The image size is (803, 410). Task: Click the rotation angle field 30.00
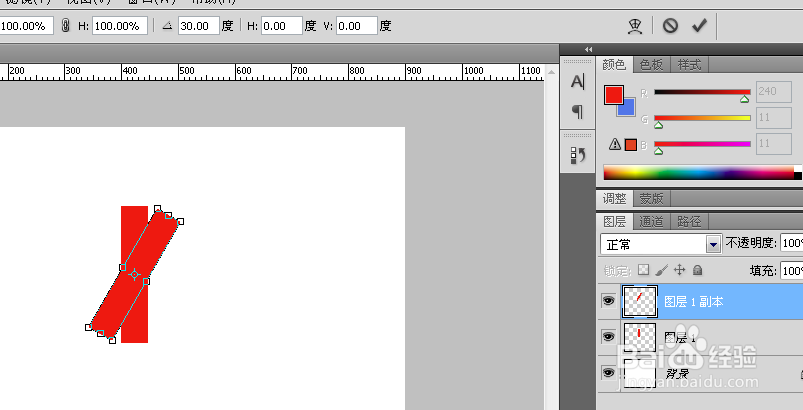tap(199, 26)
